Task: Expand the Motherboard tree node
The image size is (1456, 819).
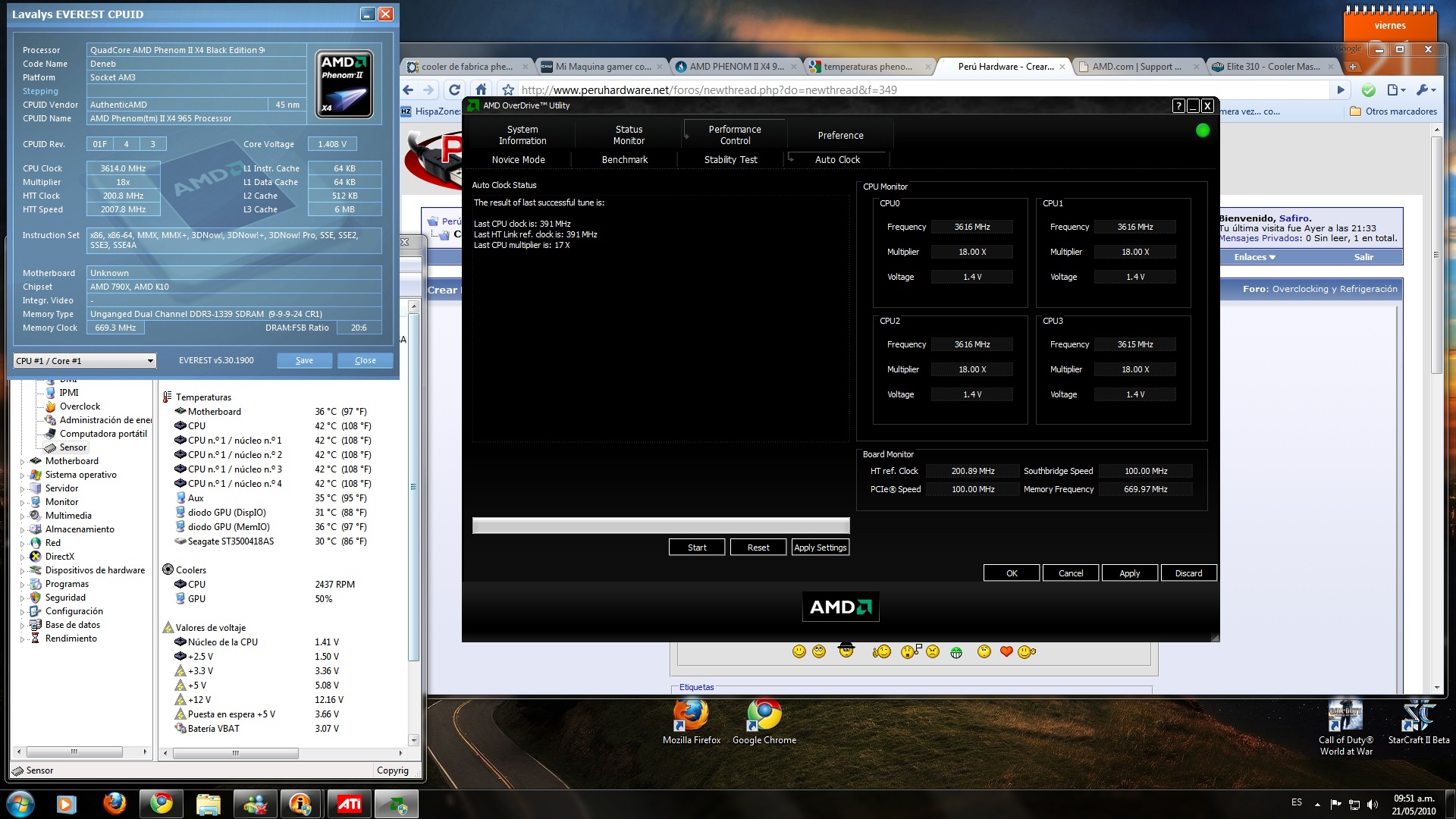Action: coord(22,461)
